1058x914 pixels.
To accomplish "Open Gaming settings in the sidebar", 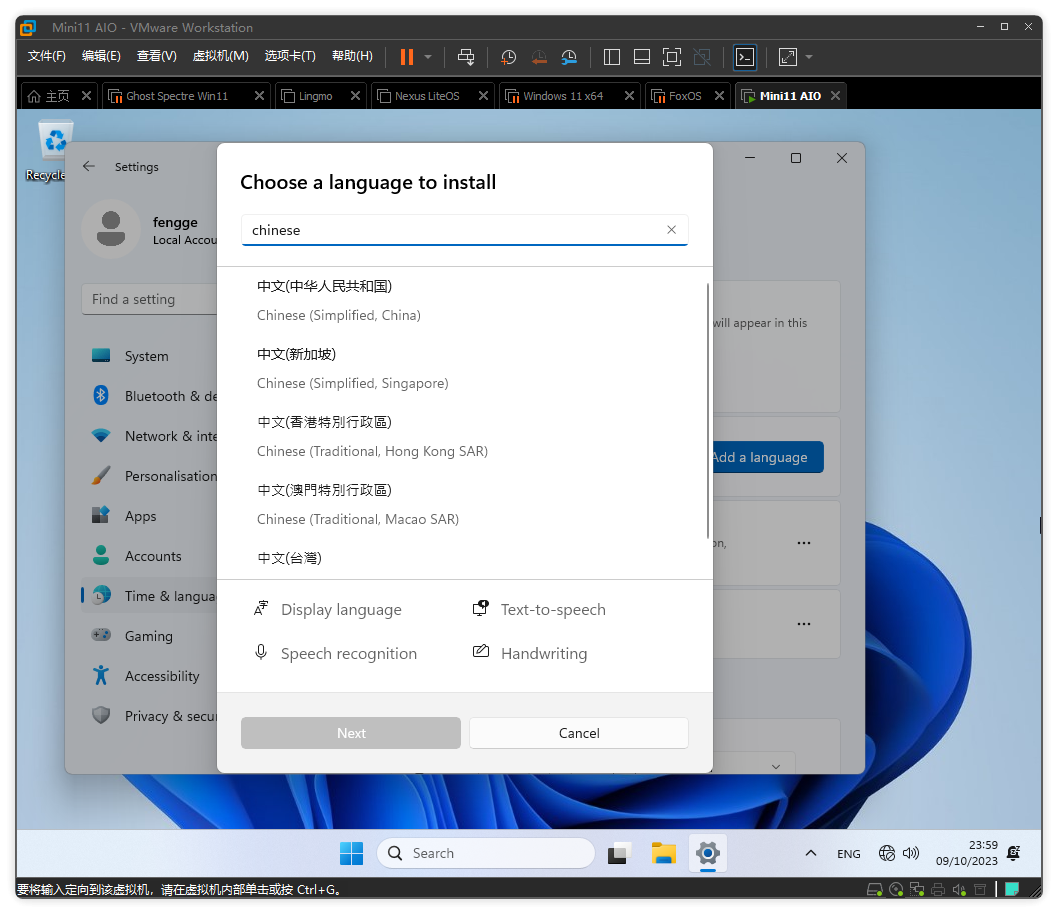I will coord(148,636).
